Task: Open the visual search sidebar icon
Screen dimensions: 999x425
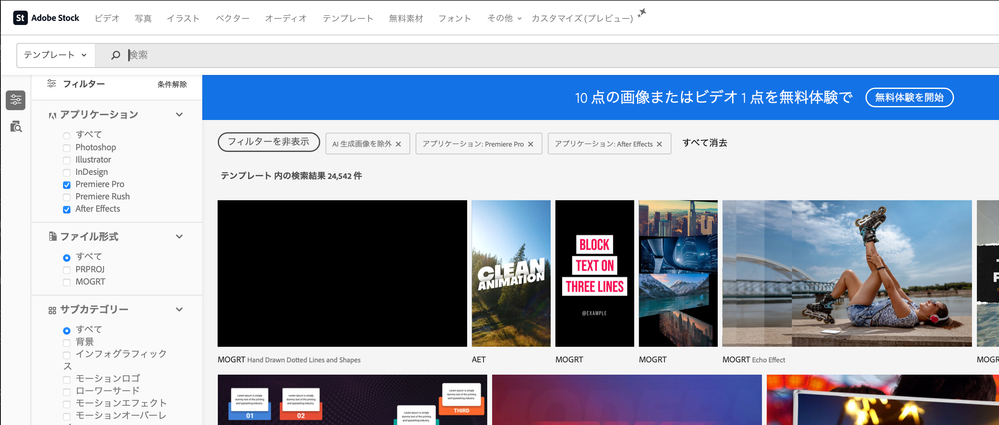Action: coord(15,126)
